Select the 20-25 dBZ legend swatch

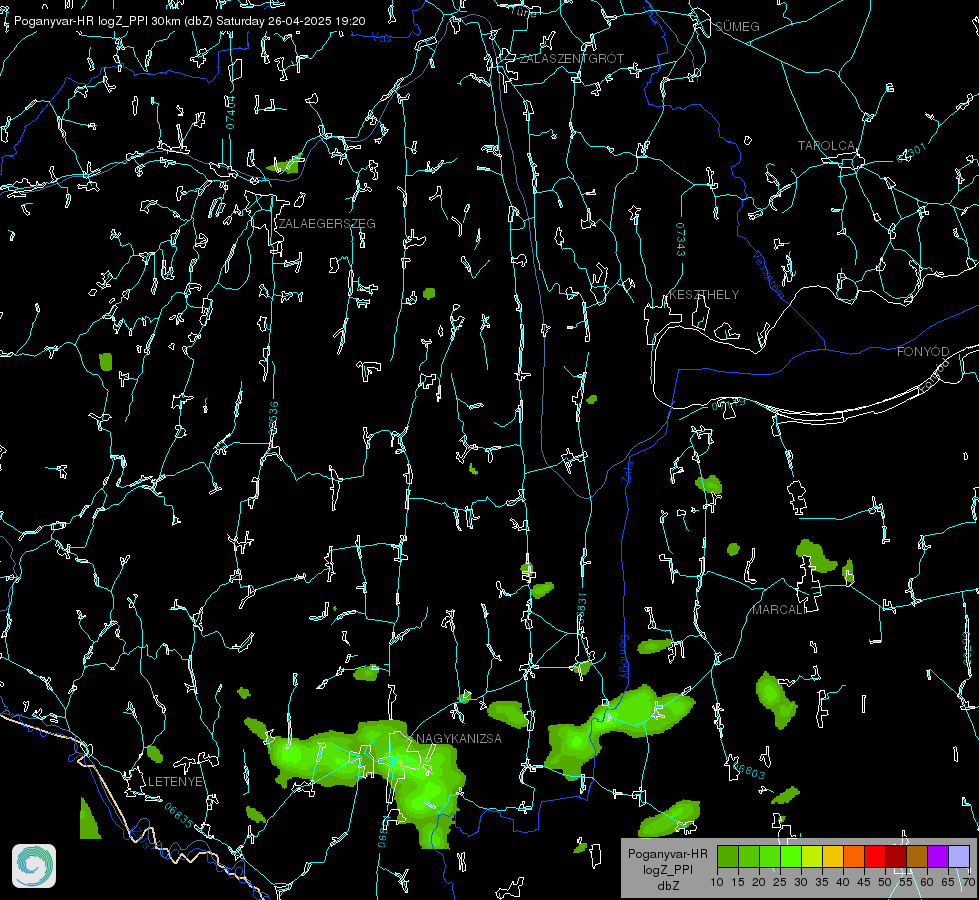point(770,857)
